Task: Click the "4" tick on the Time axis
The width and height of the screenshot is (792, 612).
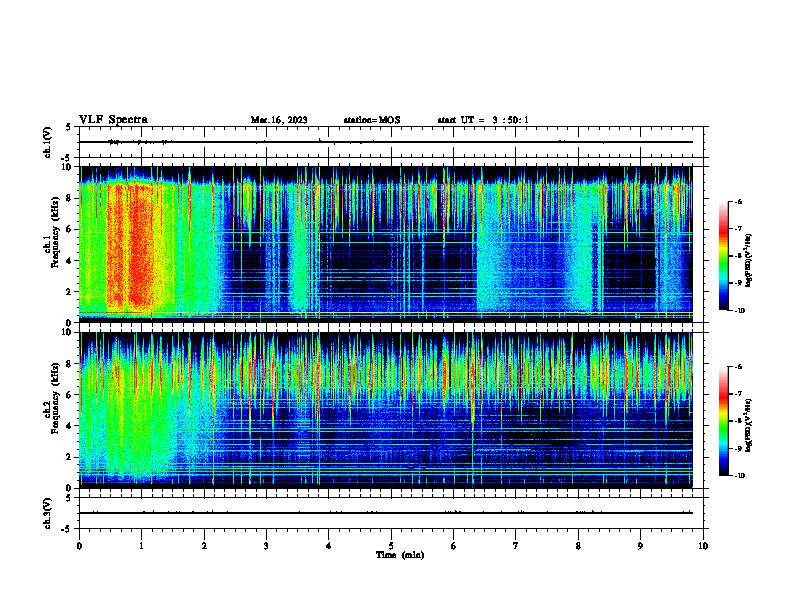Action: pyautogui.click(x=329, y=546)
